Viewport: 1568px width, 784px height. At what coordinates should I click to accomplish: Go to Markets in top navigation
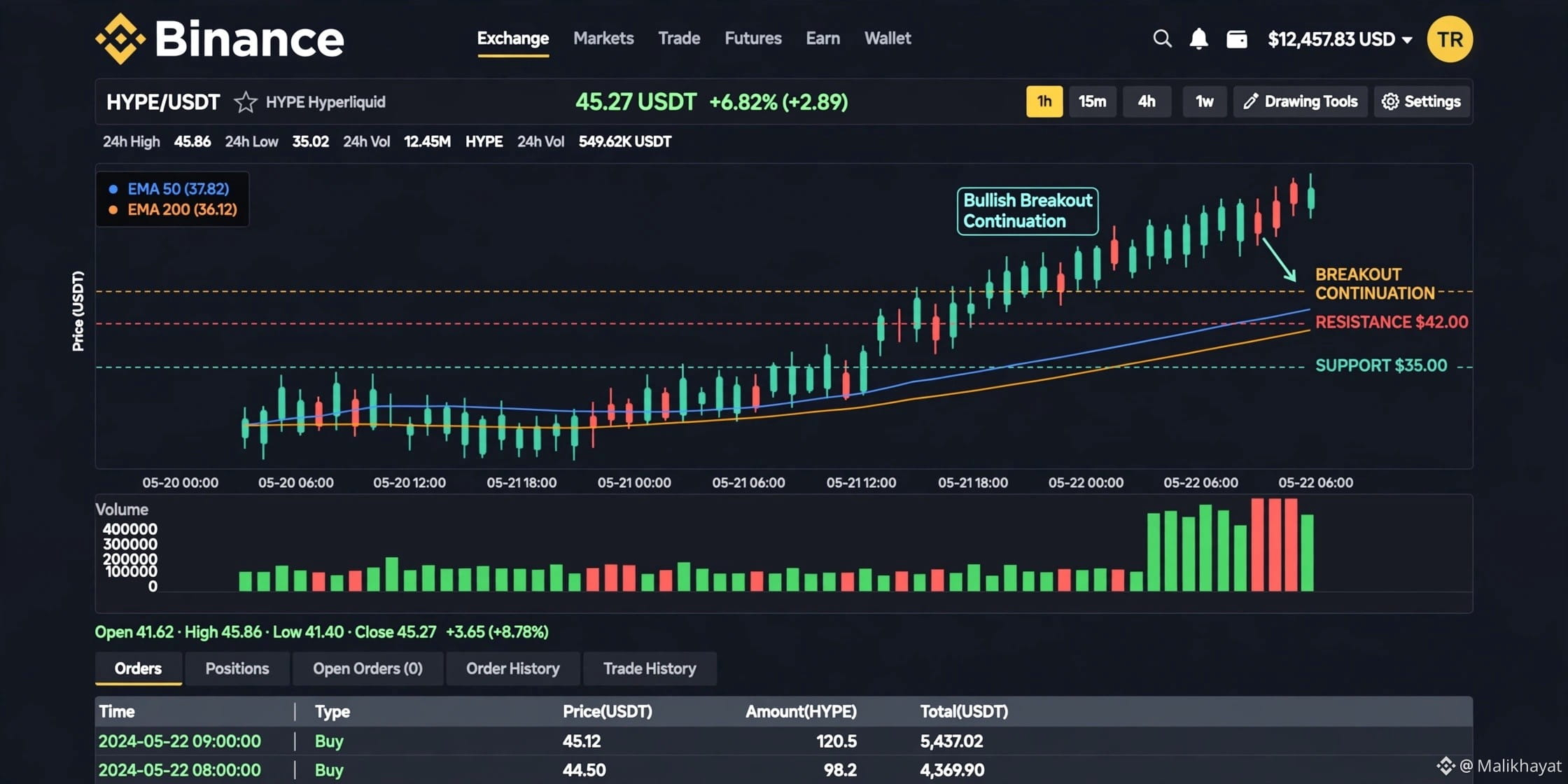pos(603,38)
